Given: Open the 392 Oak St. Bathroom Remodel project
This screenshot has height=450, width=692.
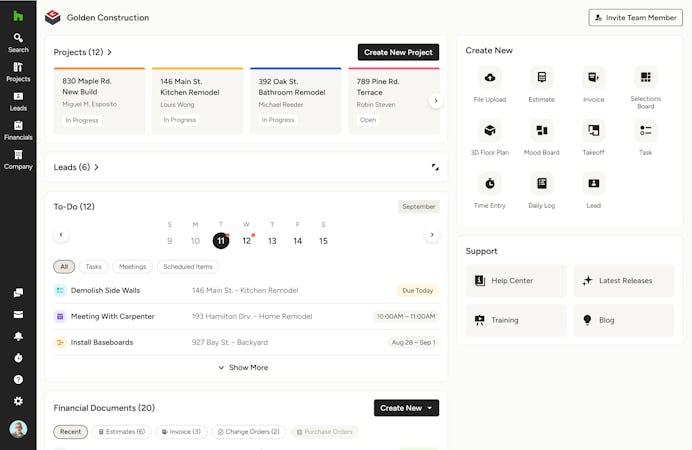Looking at the screenshot, I should 296,101.
